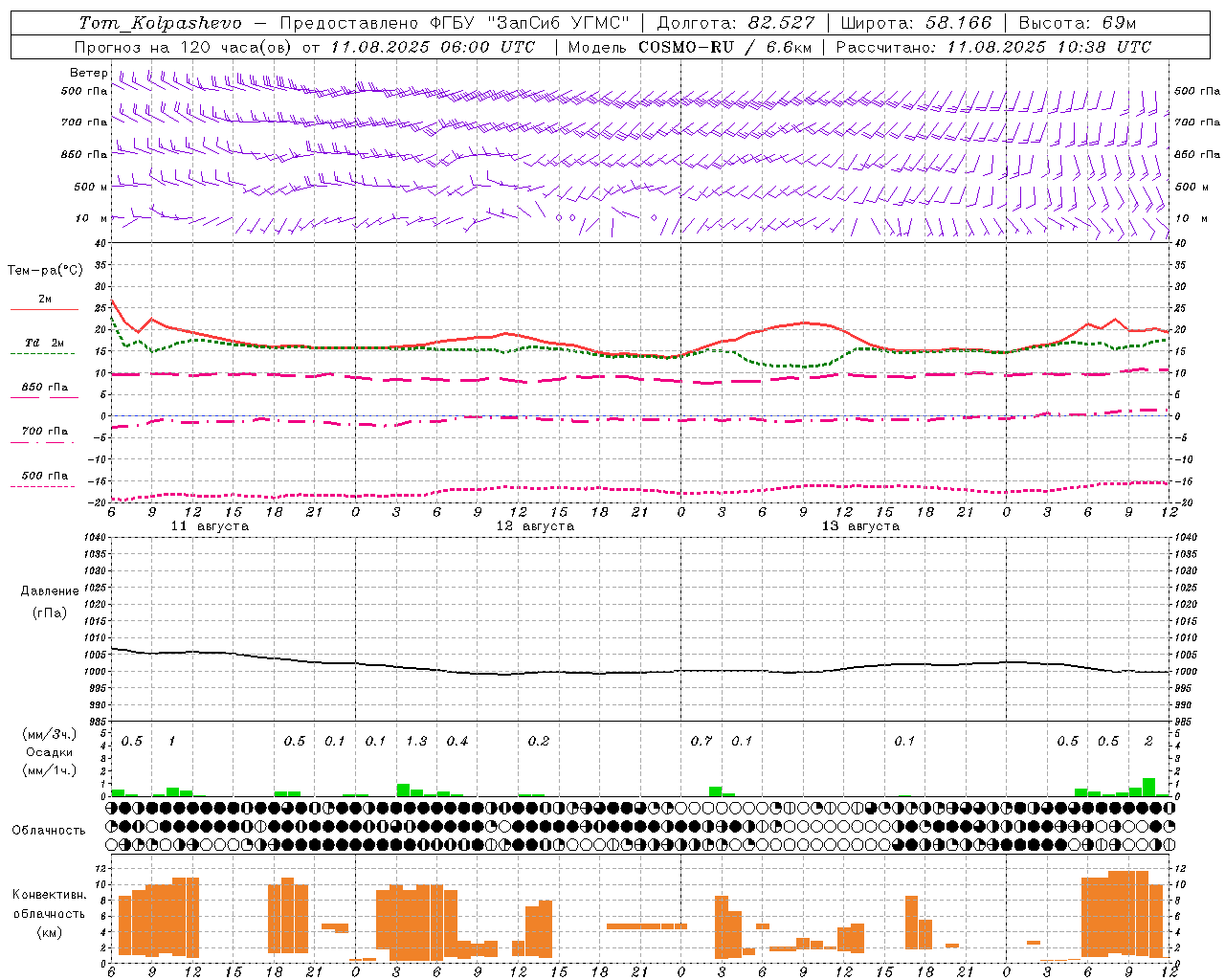Click the 0.7 precipitation total value
Screen dimensions: 1225x980
click(x=702, y=742)
